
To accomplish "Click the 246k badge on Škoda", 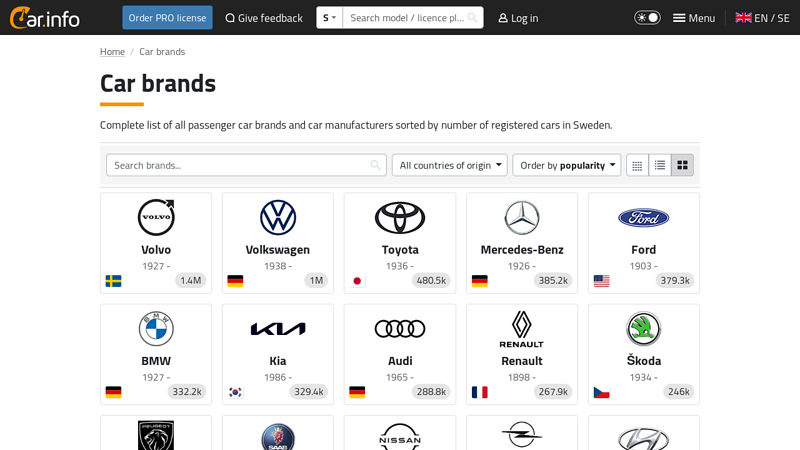I will 679,392.
